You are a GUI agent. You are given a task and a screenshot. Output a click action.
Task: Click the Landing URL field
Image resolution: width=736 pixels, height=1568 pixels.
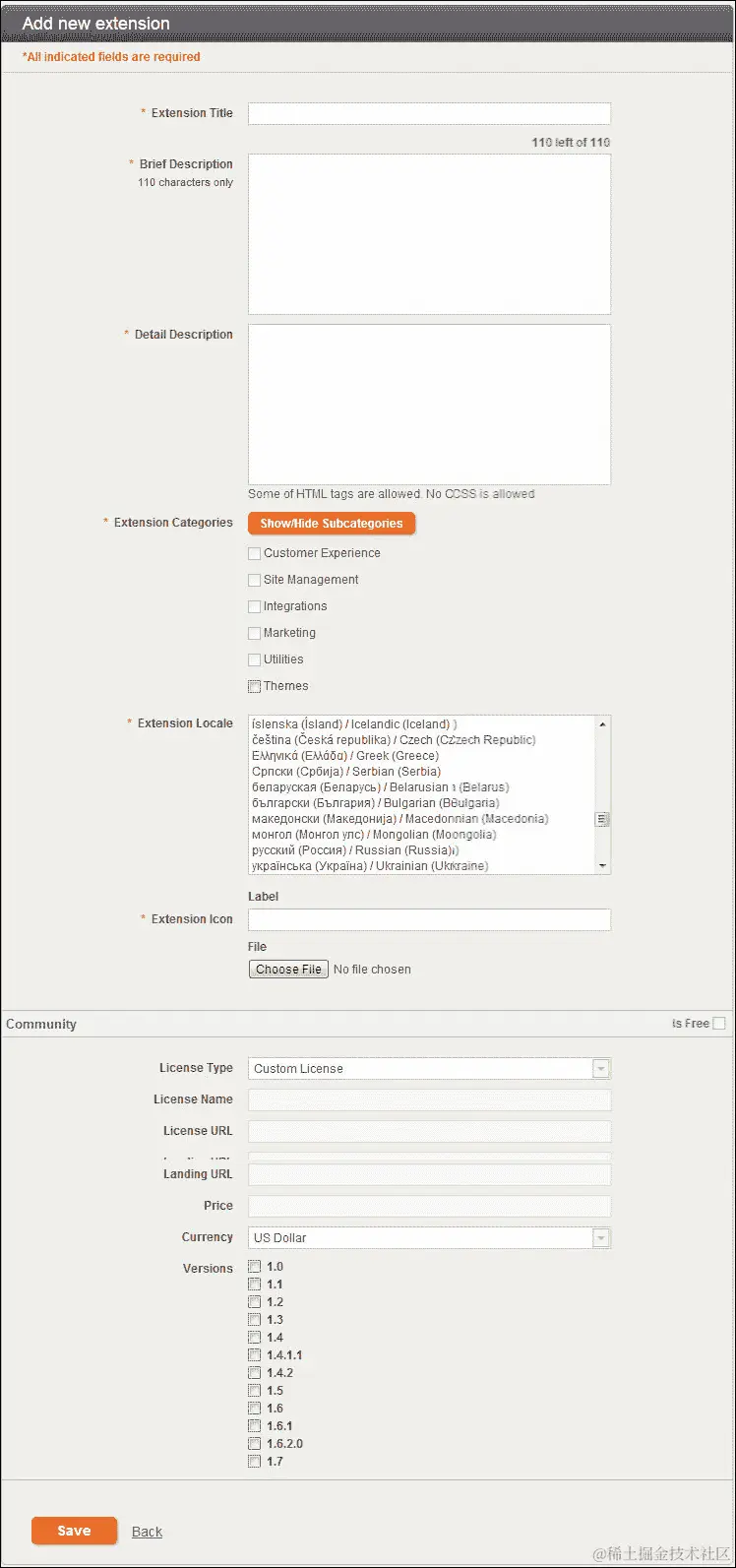[x=429, y=1175]
